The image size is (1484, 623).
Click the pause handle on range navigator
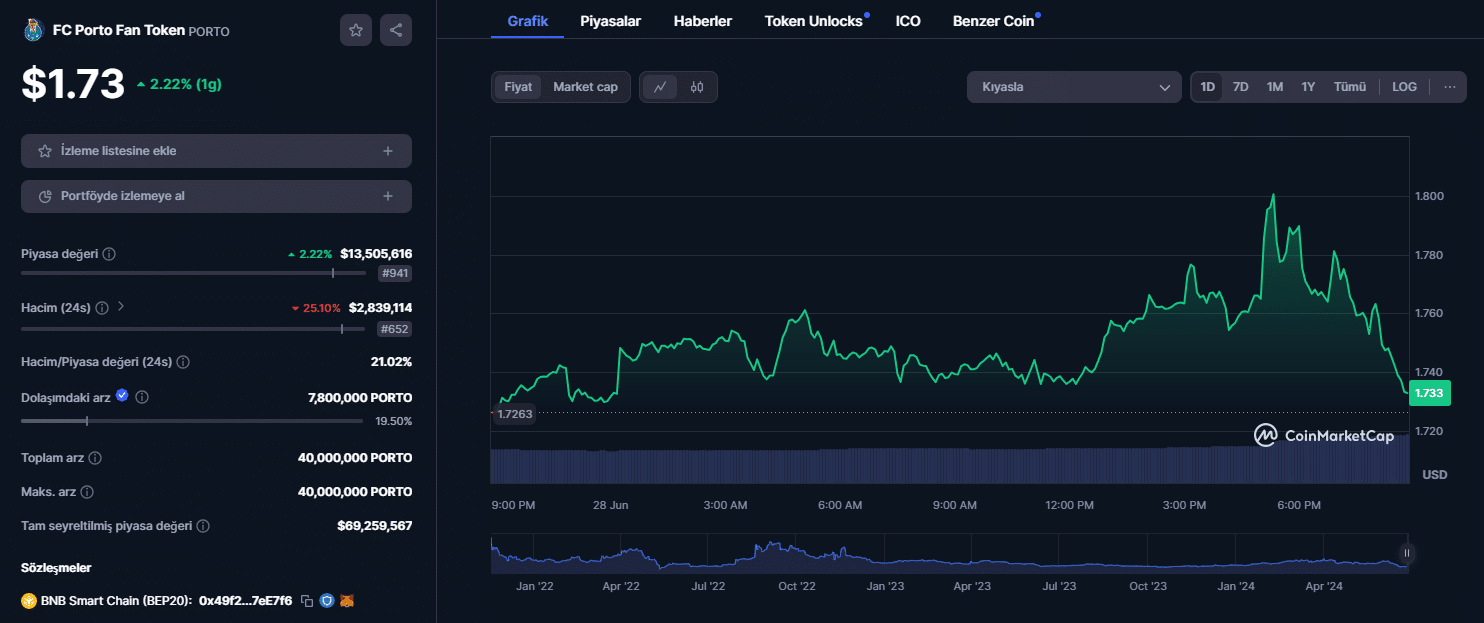tap(1406, 553)
